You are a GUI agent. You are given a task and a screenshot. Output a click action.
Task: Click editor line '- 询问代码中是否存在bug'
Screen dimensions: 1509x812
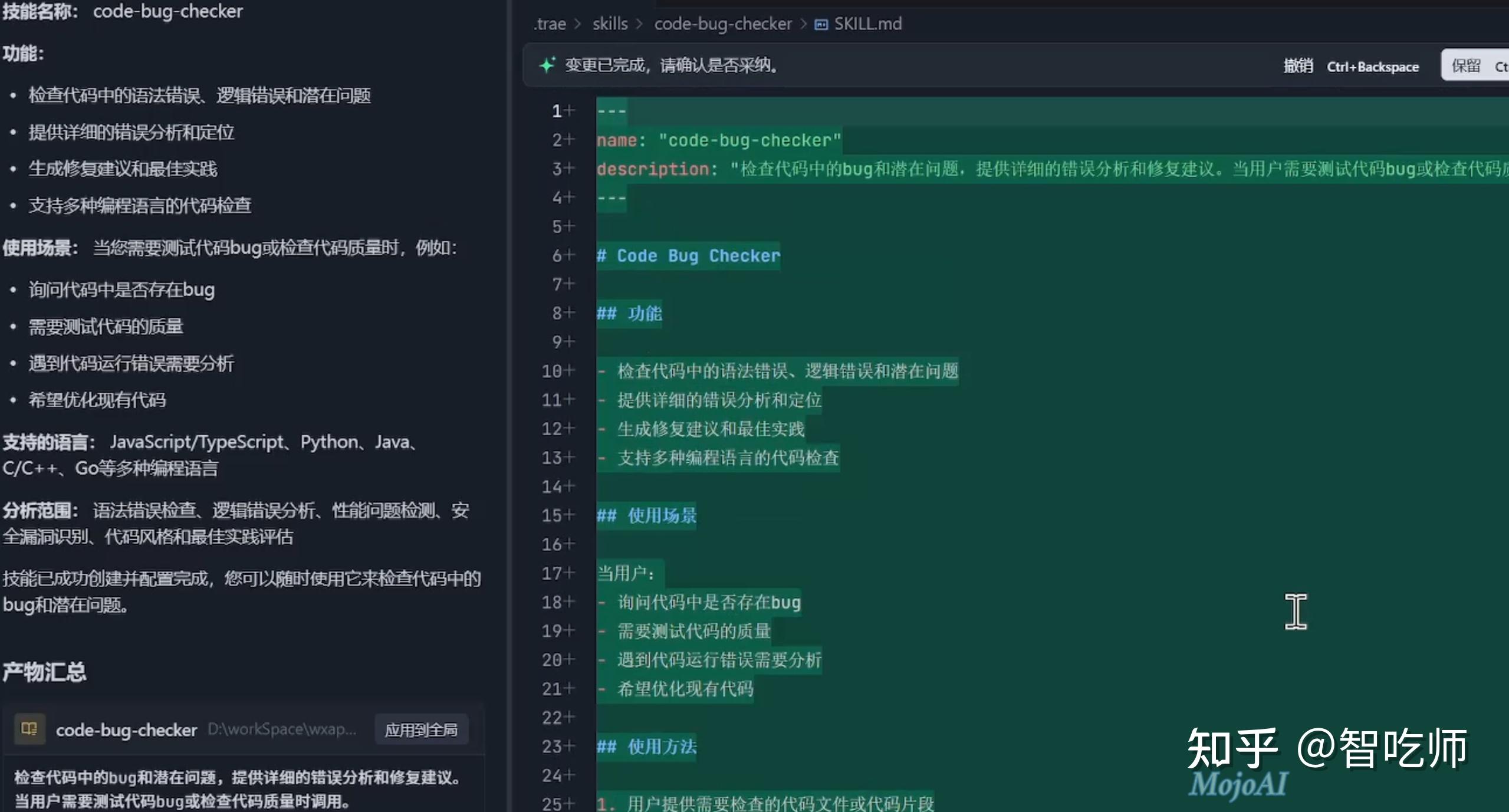click(699, 602)
